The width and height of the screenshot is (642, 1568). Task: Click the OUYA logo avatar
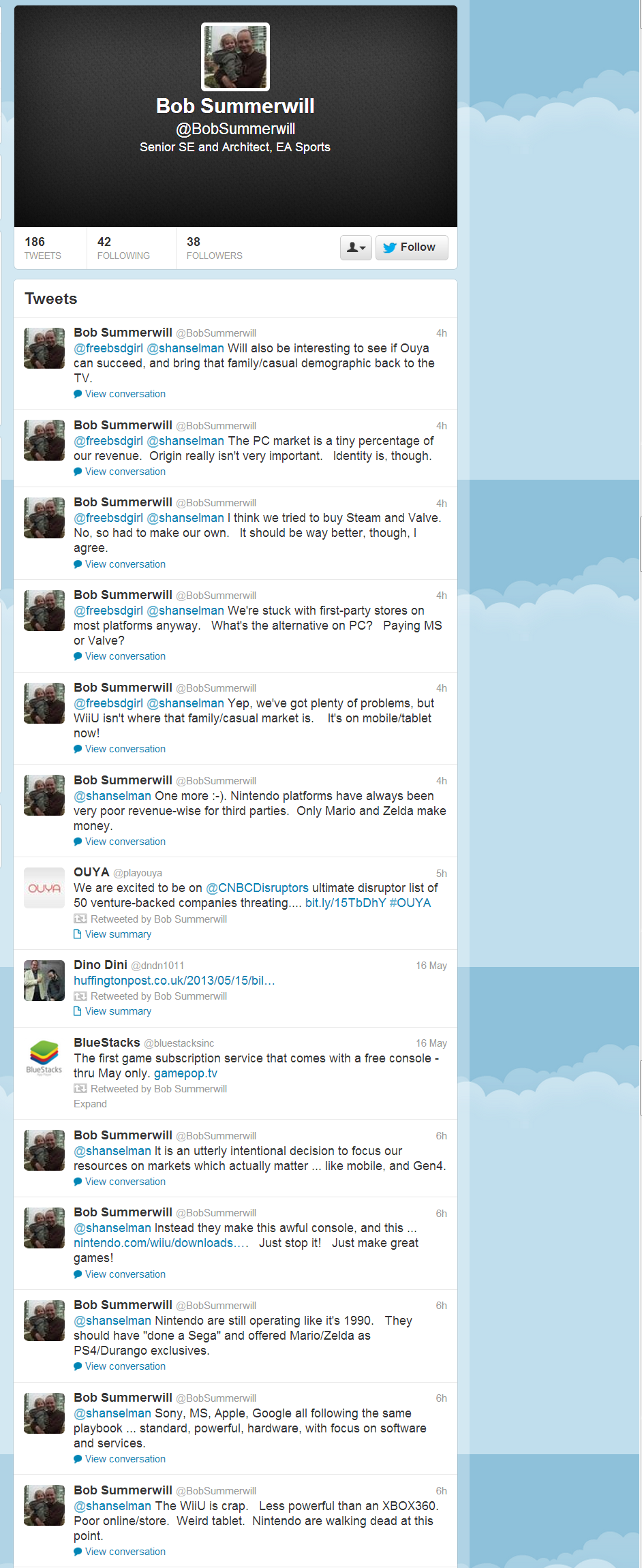pos(44,888)
